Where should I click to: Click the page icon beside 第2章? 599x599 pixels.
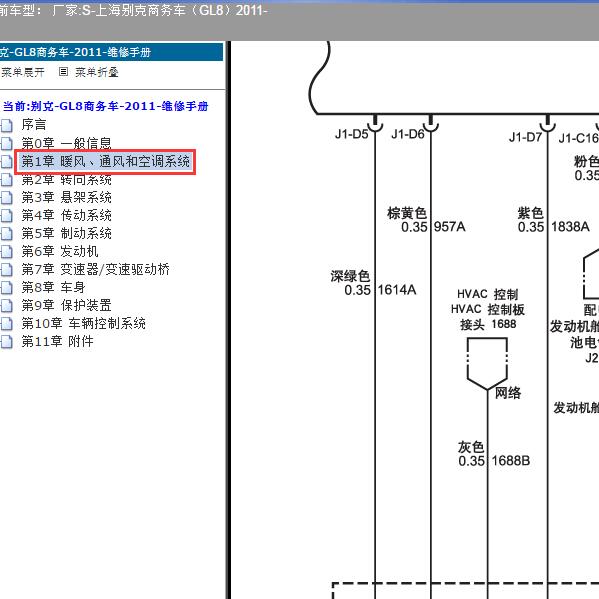[x=6, y=180]
